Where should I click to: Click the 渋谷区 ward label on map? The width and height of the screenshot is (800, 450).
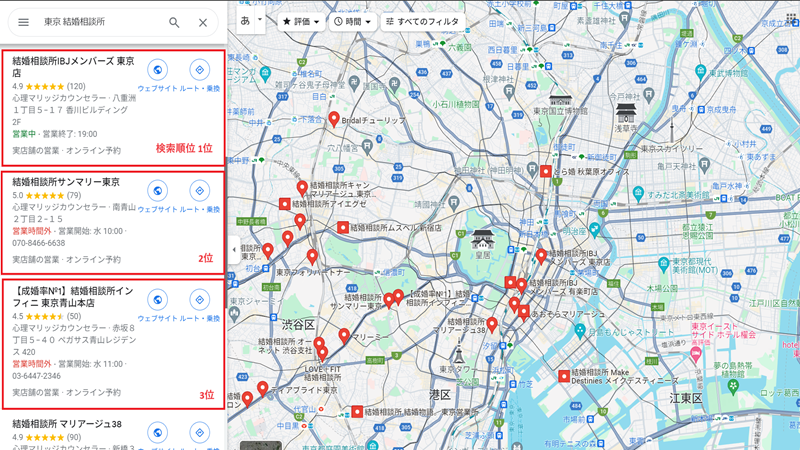pyautogui.click(x=298, y=325)
